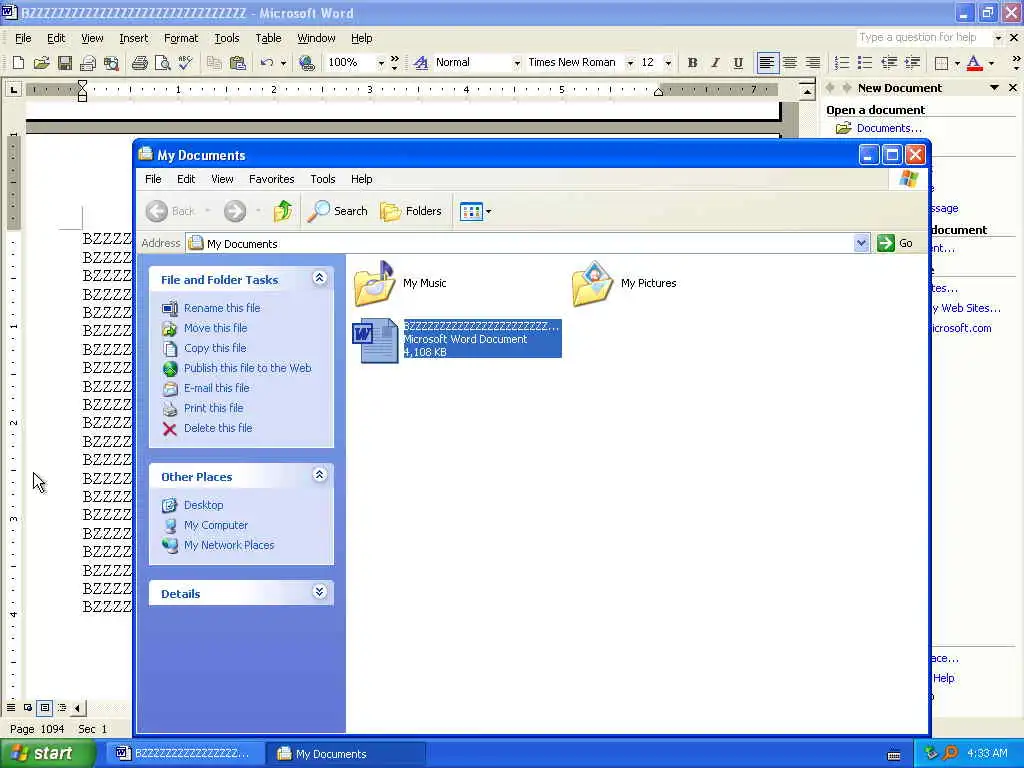Open Word's Table menu

268,38
